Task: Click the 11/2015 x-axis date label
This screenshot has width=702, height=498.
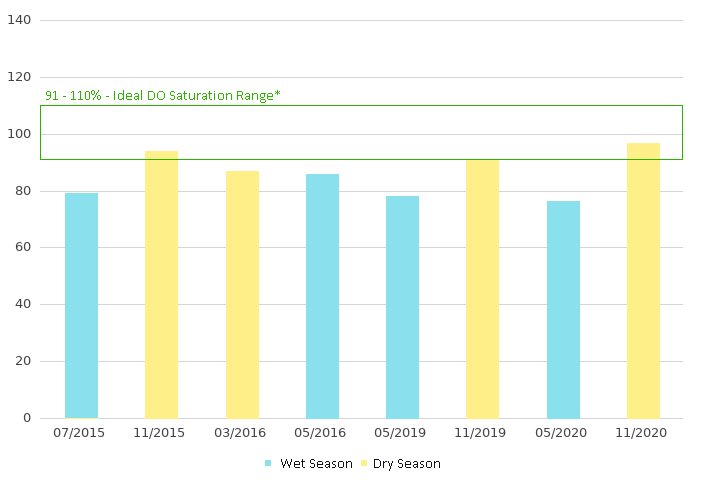Action: (x=161, y=433)
